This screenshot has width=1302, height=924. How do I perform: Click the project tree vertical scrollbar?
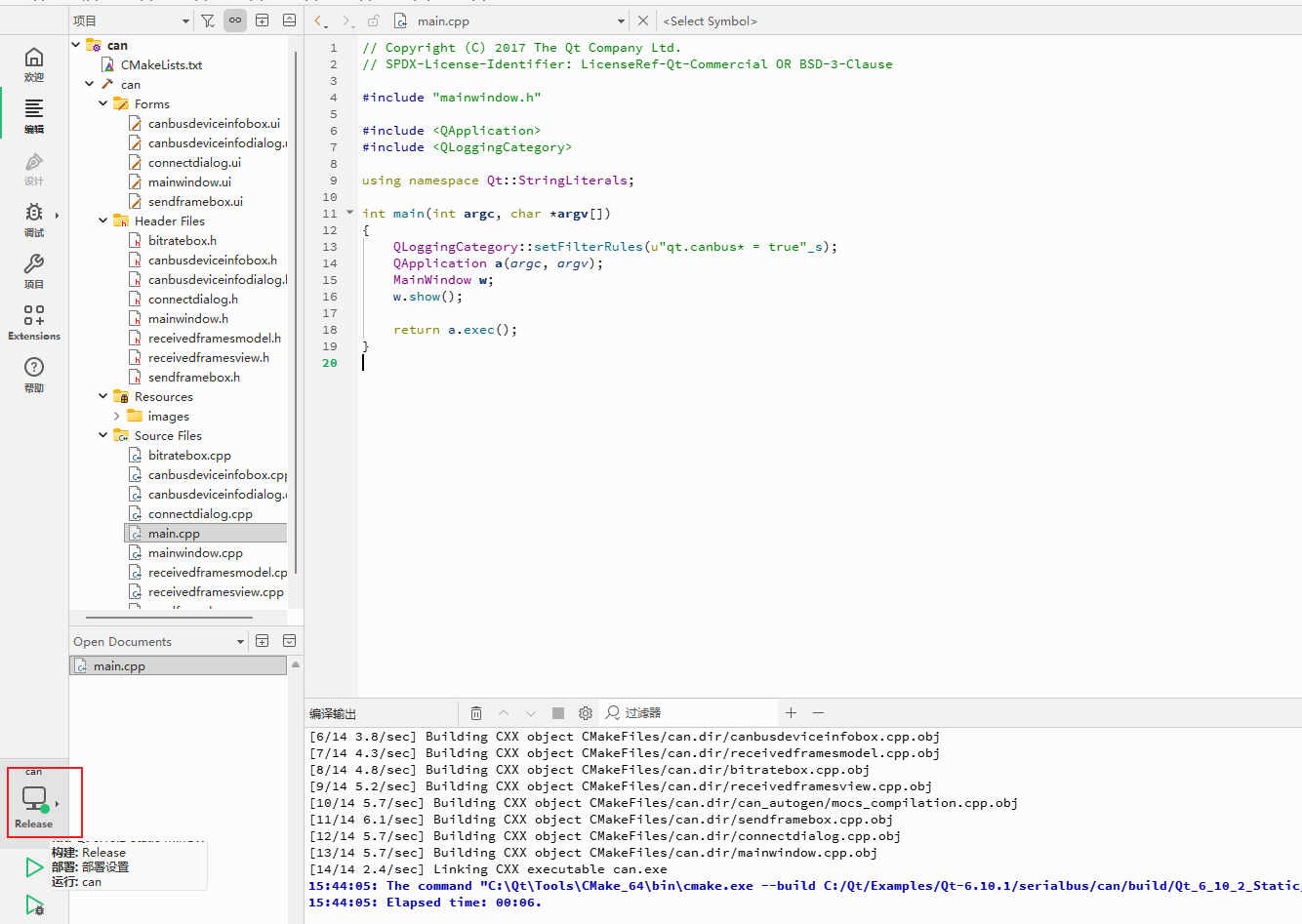pyautogui.click(x=295, y=312)
